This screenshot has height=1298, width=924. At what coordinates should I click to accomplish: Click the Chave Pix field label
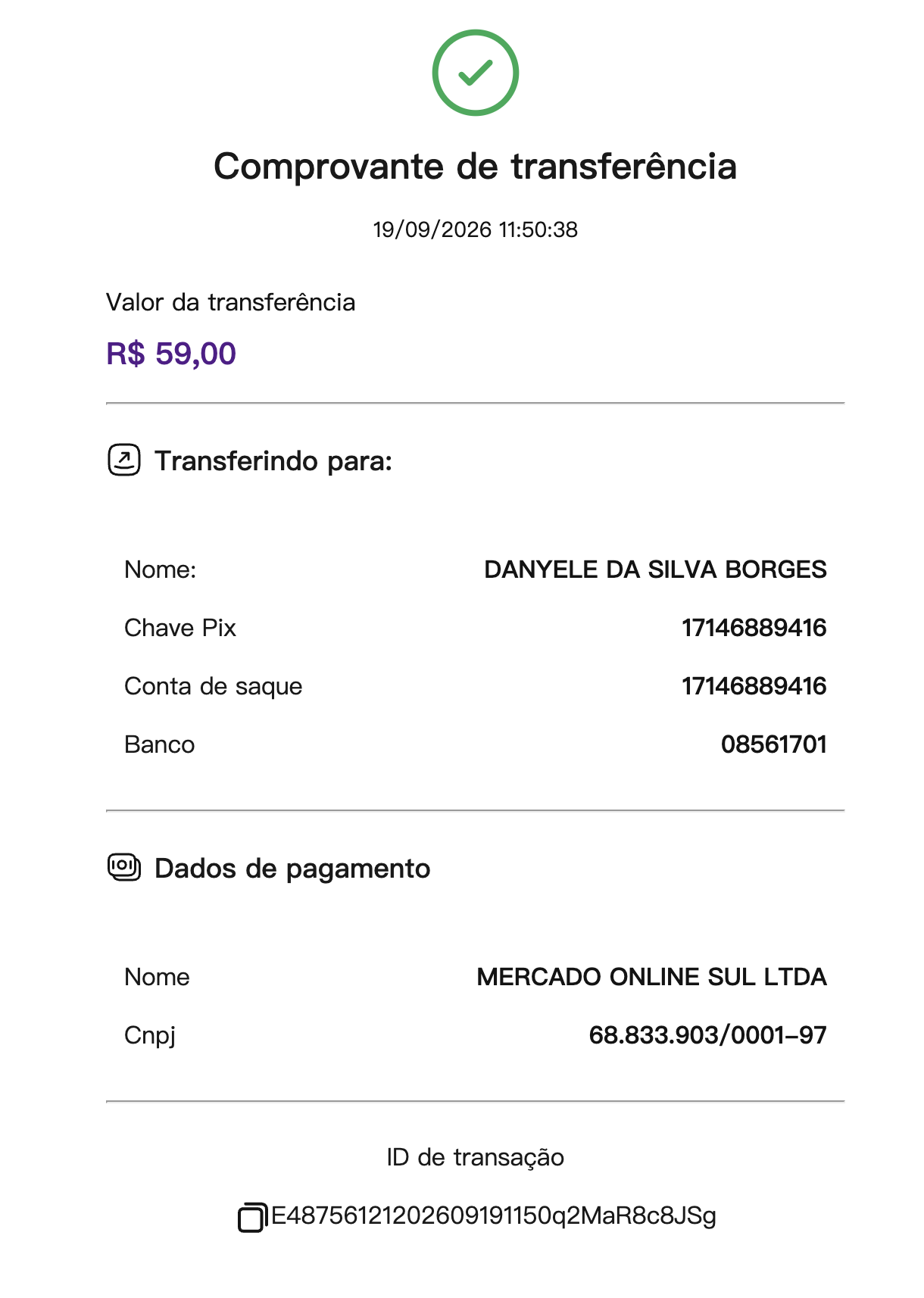180,628
